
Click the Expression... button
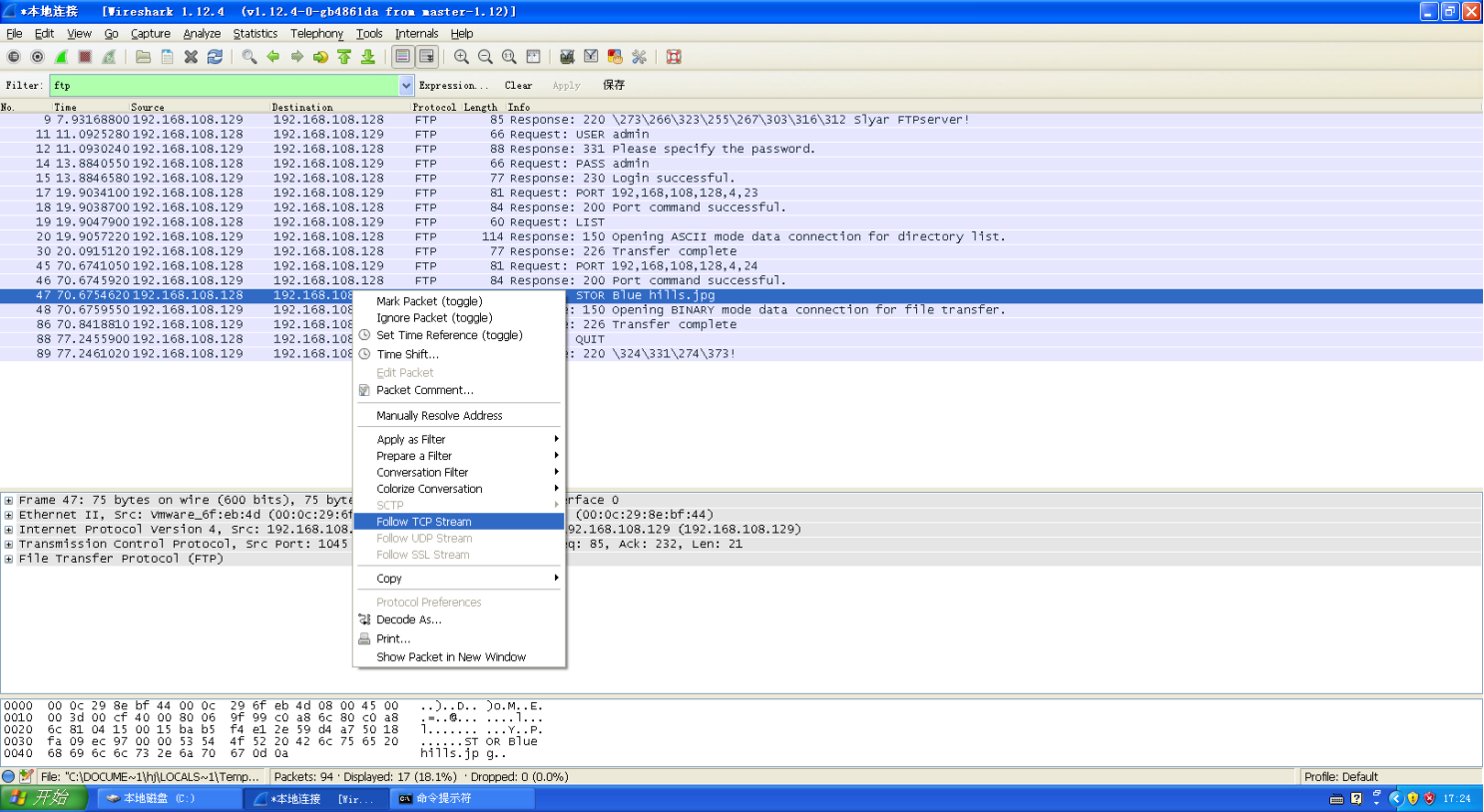pos(453,86)
